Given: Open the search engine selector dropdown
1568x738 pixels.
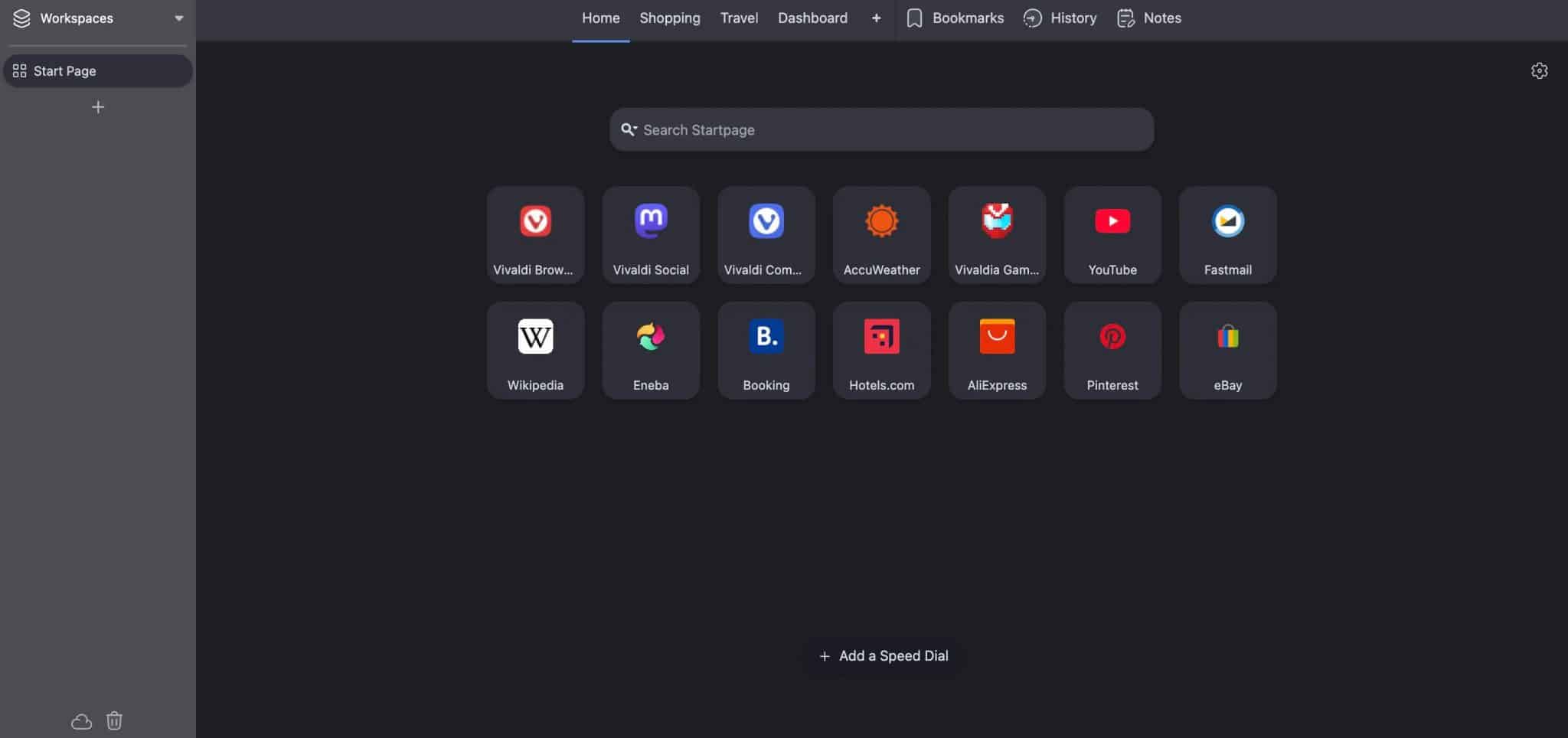Looking at the screenshot, I should tap(629, 129).
